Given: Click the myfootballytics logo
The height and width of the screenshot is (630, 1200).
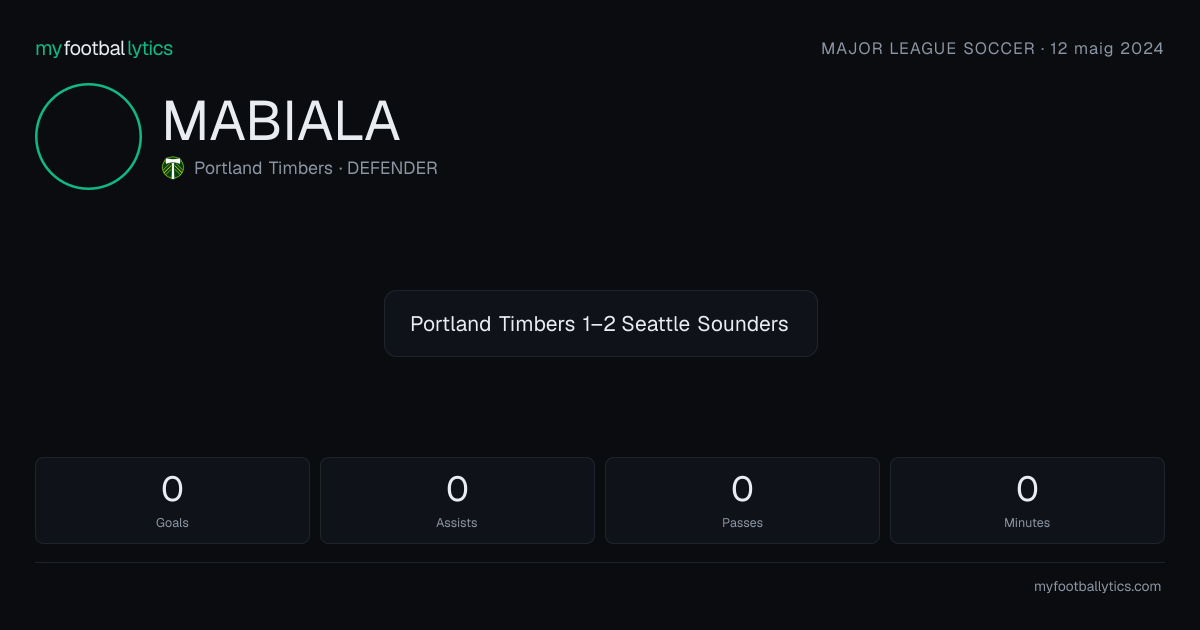Looking at the screenshot, I should [104, 48].
